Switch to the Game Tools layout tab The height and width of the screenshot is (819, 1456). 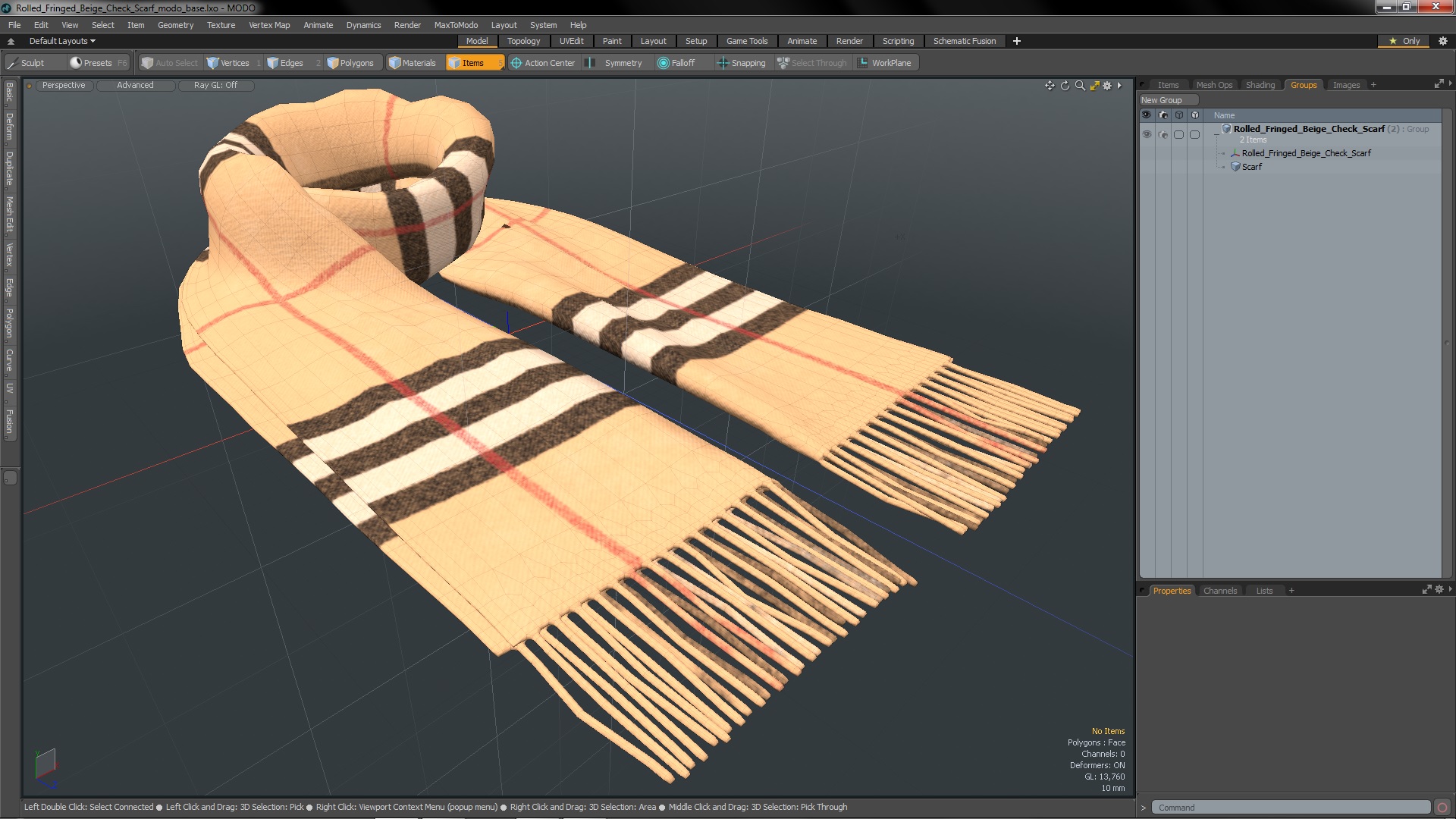(747, 41)
